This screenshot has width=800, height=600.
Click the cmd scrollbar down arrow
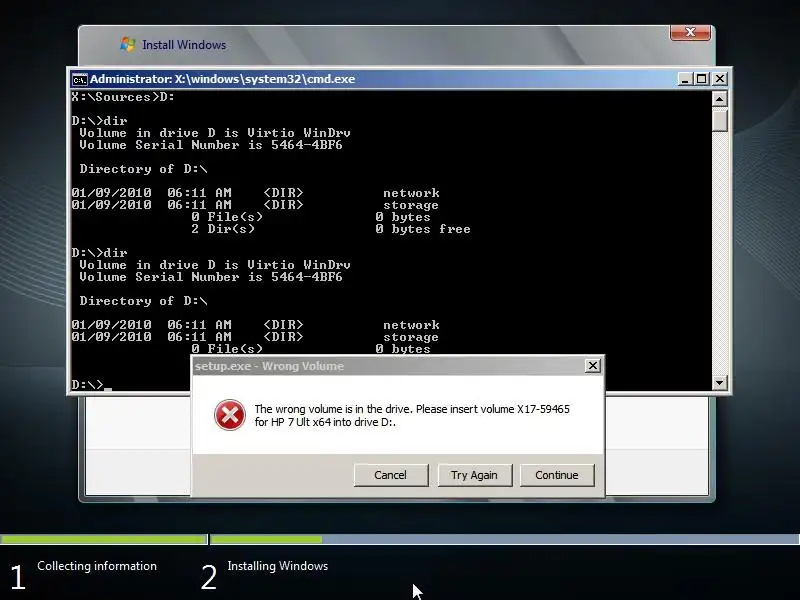[719, 382]
